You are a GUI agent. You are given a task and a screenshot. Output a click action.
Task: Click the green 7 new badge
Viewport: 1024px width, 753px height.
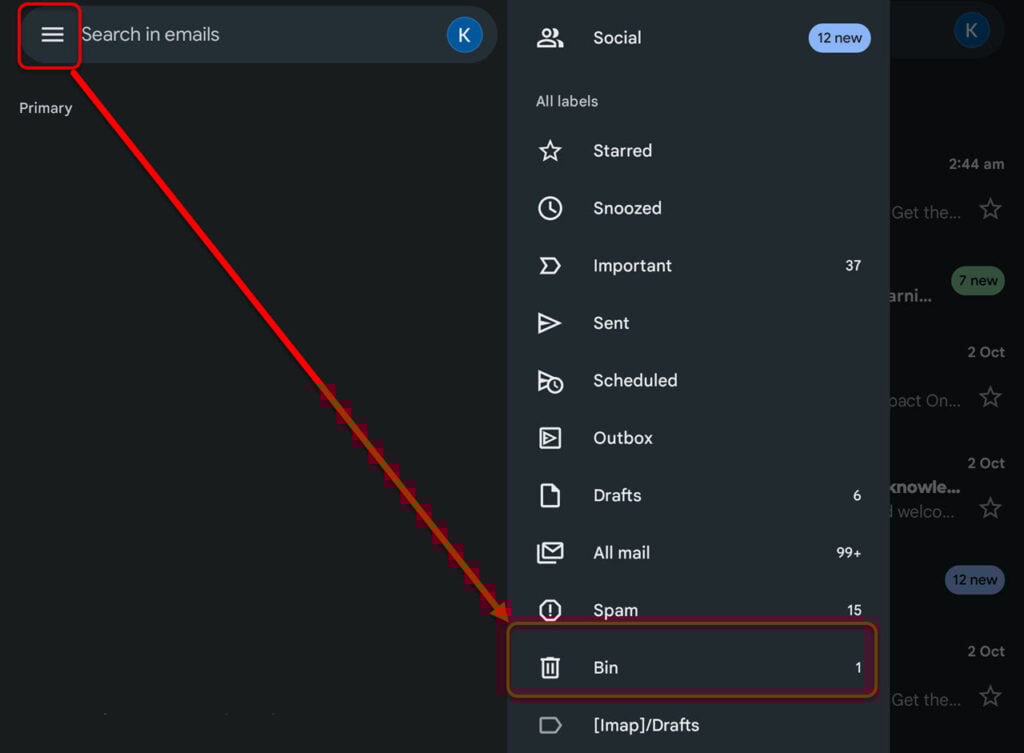tap(978, 281)
